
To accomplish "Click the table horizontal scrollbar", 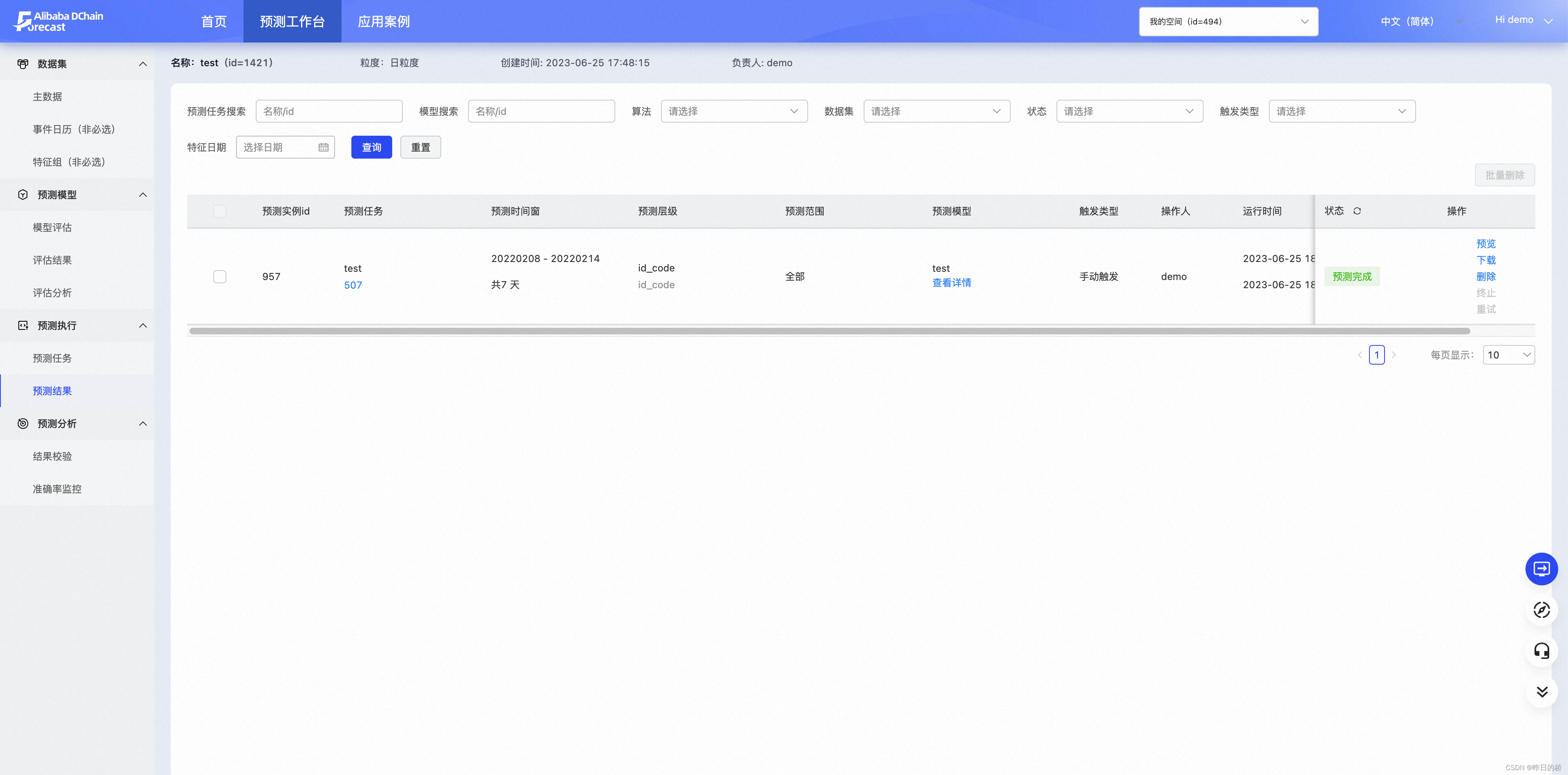I will (830, 331).
